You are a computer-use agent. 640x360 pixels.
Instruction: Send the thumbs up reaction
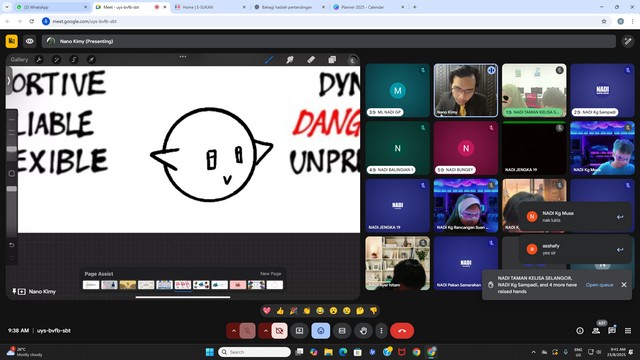pos(280,311)
